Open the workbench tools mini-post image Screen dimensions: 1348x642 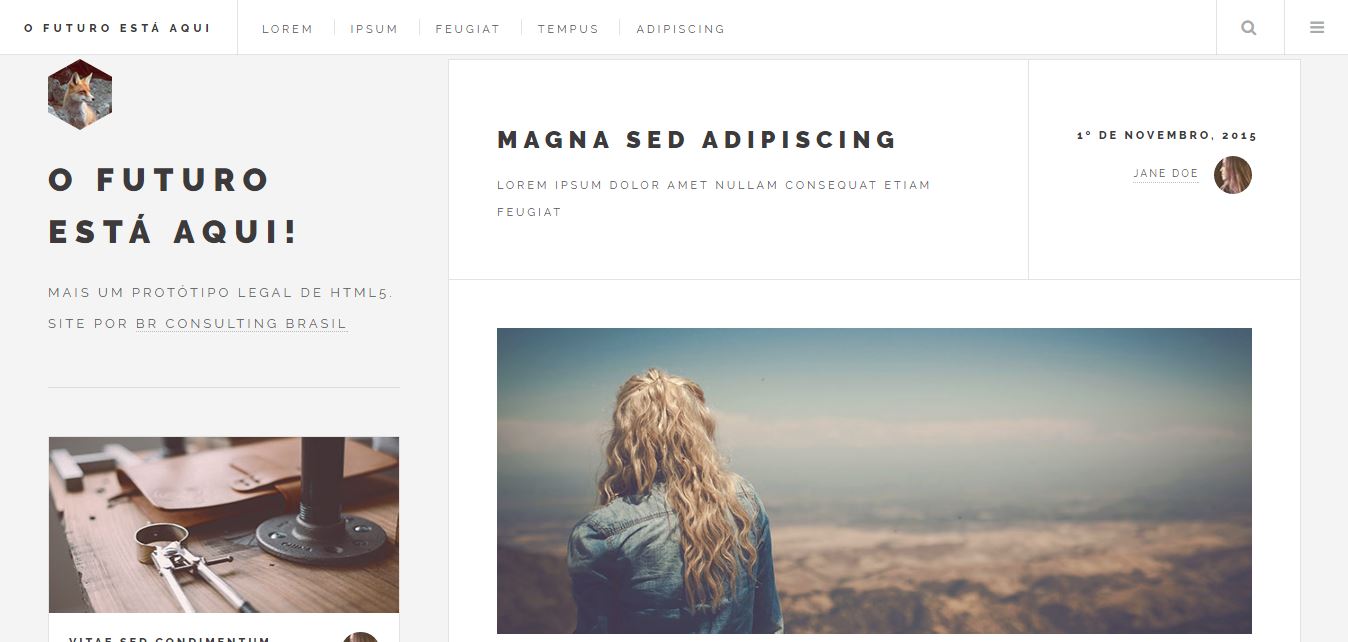click(224, 525)
